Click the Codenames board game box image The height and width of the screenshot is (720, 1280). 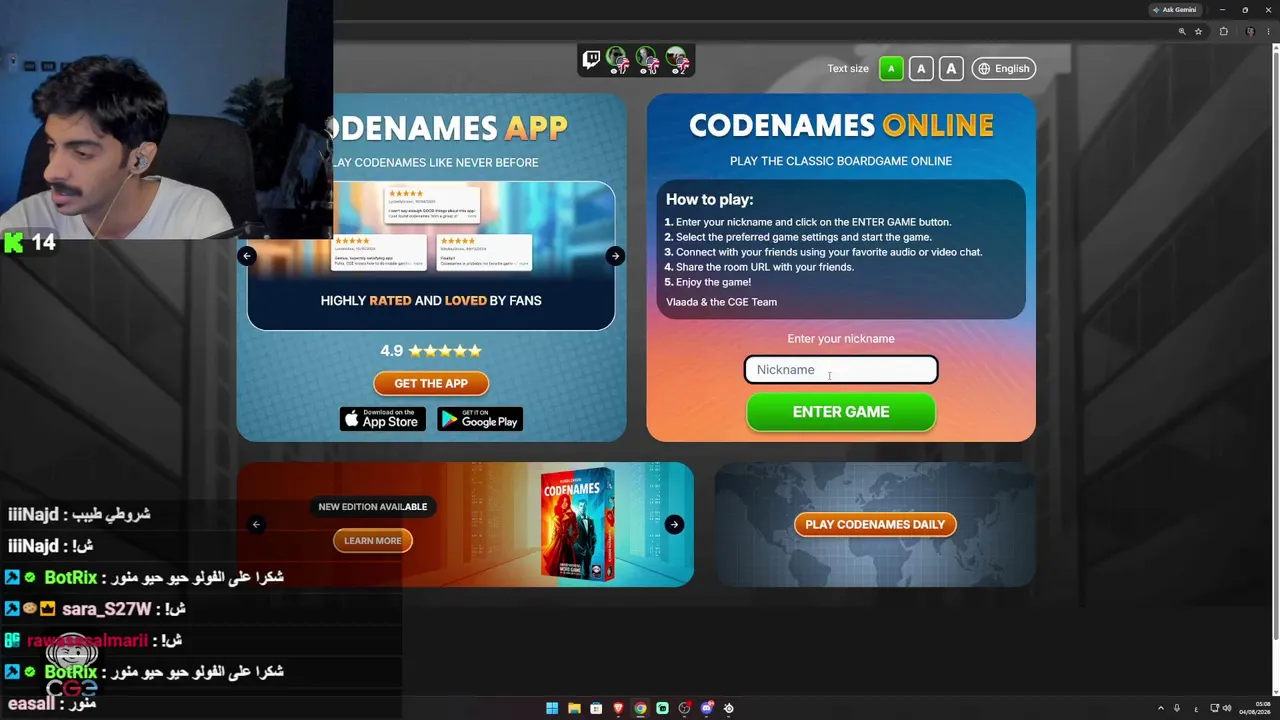[x=578, y=524]
